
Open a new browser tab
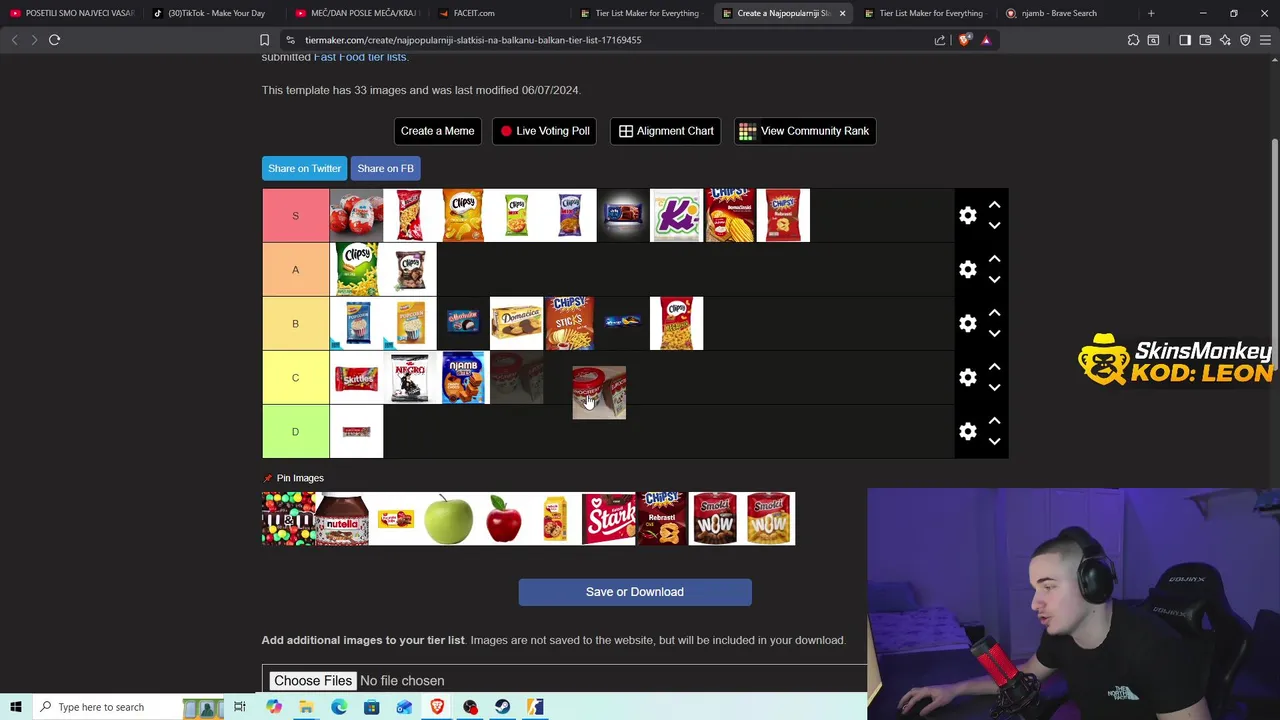pyautogui.click(x=1151, y=13)
